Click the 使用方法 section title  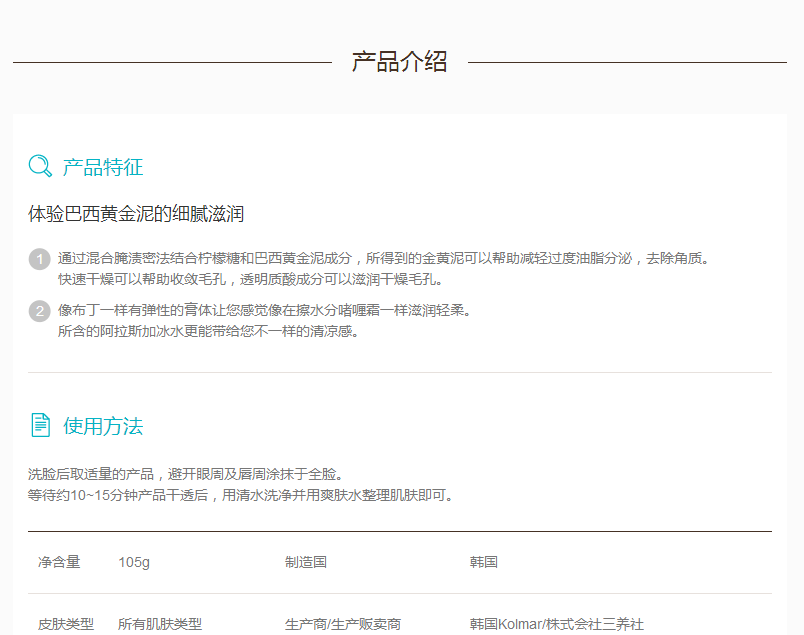(103, 426)
